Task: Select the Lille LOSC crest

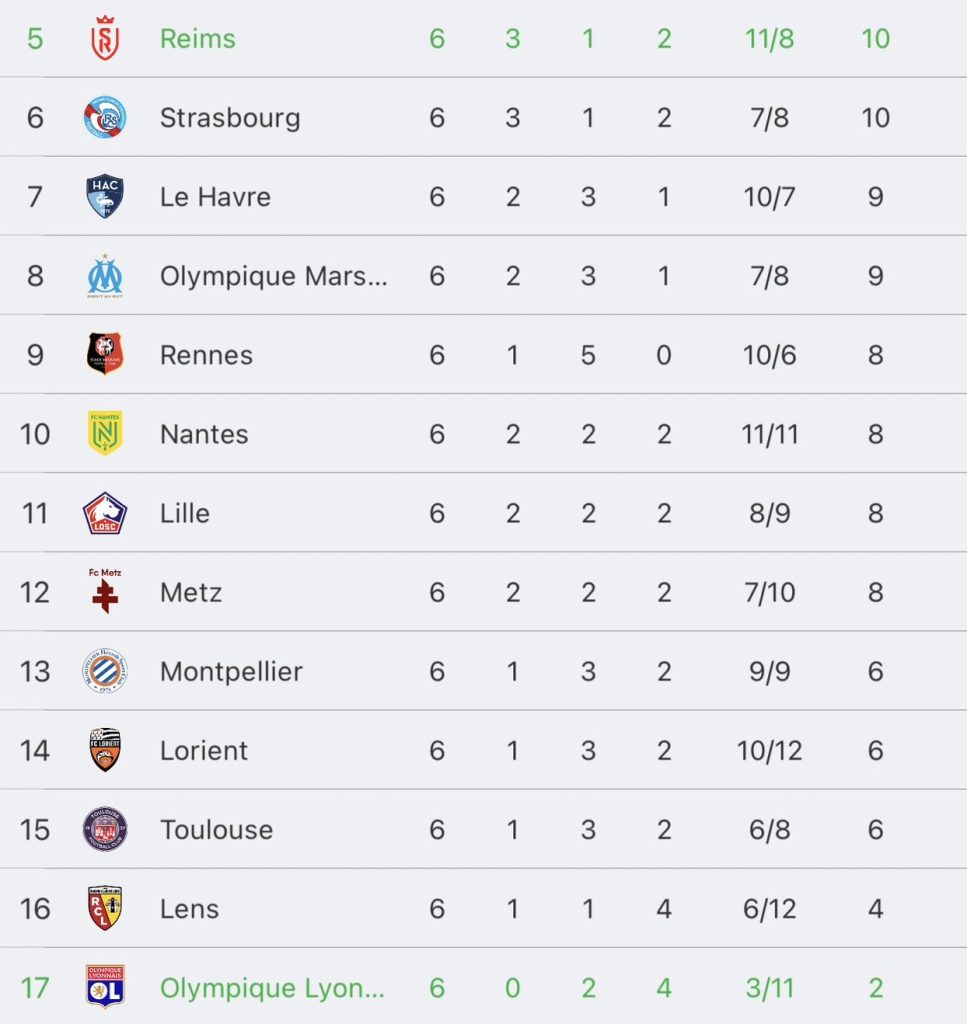Action: click(x=105, y=513)
